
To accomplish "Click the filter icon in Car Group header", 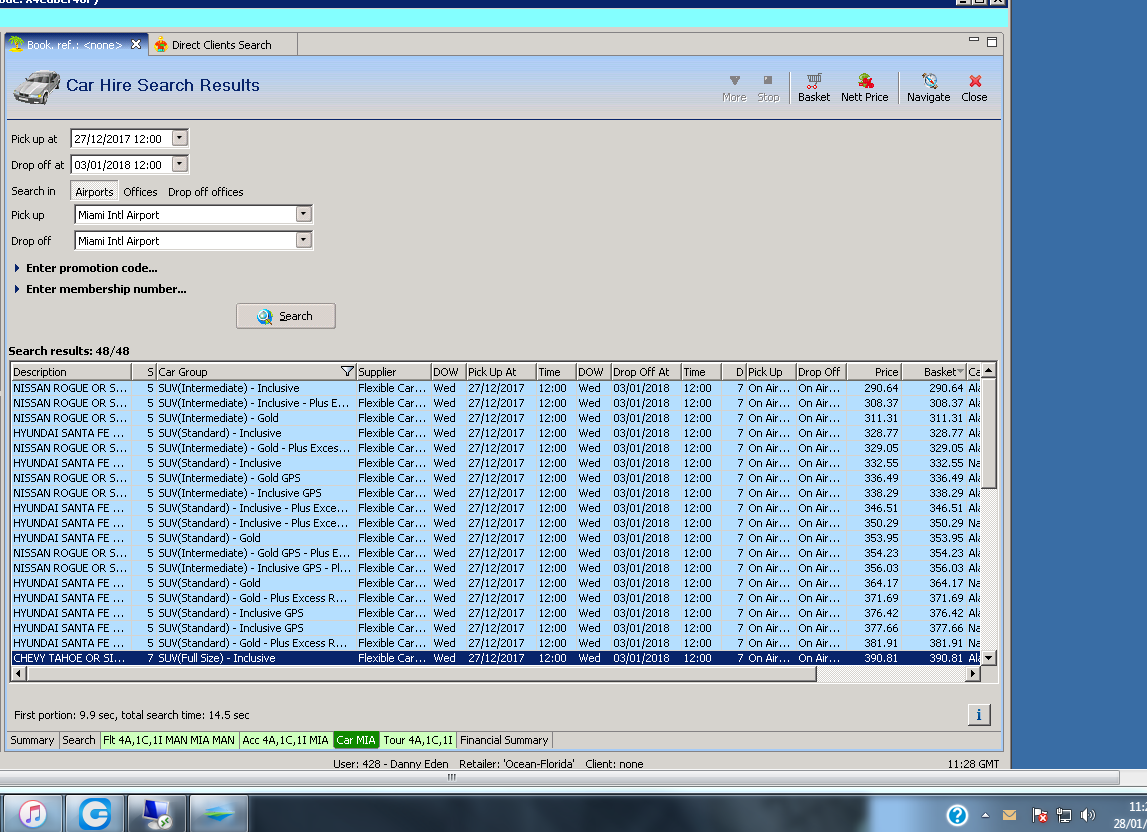I will pos(347,372).
